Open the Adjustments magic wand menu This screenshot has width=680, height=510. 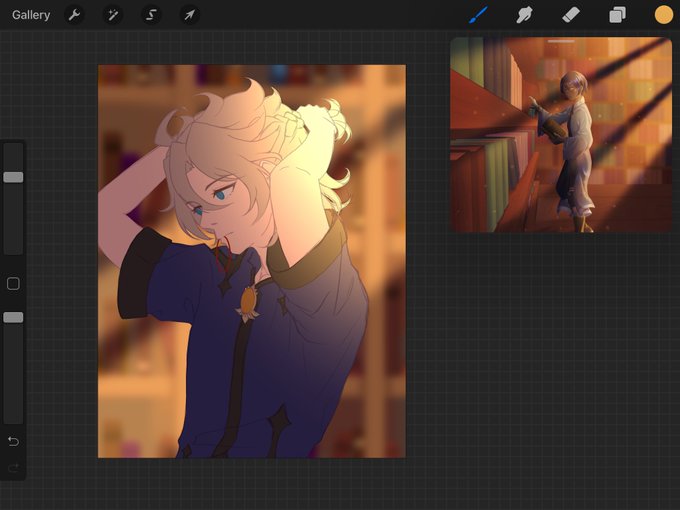pos(113,15)
